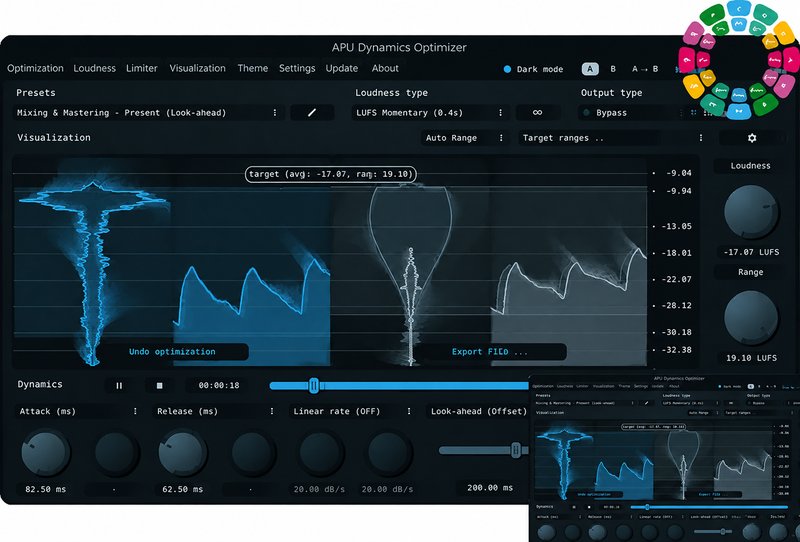This screenshot has height=542, width=800.
Task: Click the -30.18 scale marker
Action: (x=677, y=332)
